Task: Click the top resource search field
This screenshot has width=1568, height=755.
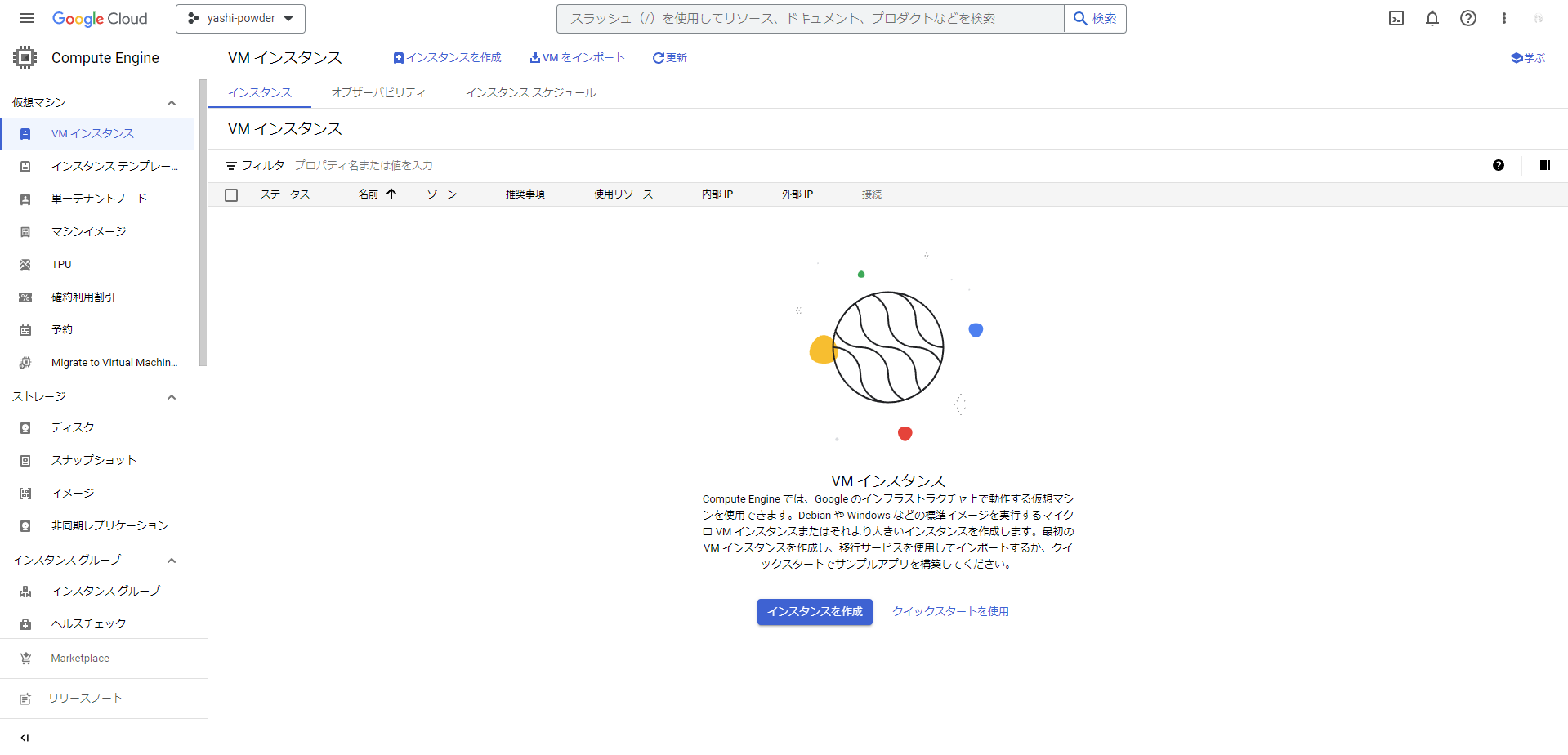Action: click(811, 19)
